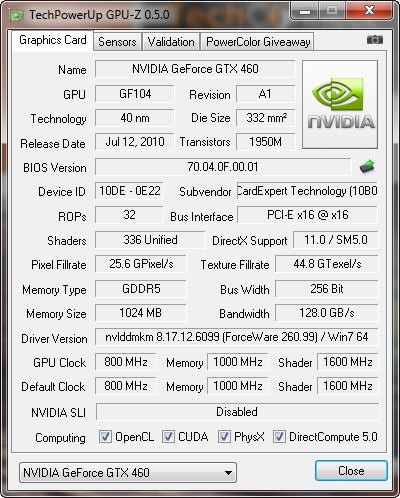Minimize the GPU-Z window
The width and height of the screenshot is (400, 498).
pyautogui.click(x=305, y=11)
